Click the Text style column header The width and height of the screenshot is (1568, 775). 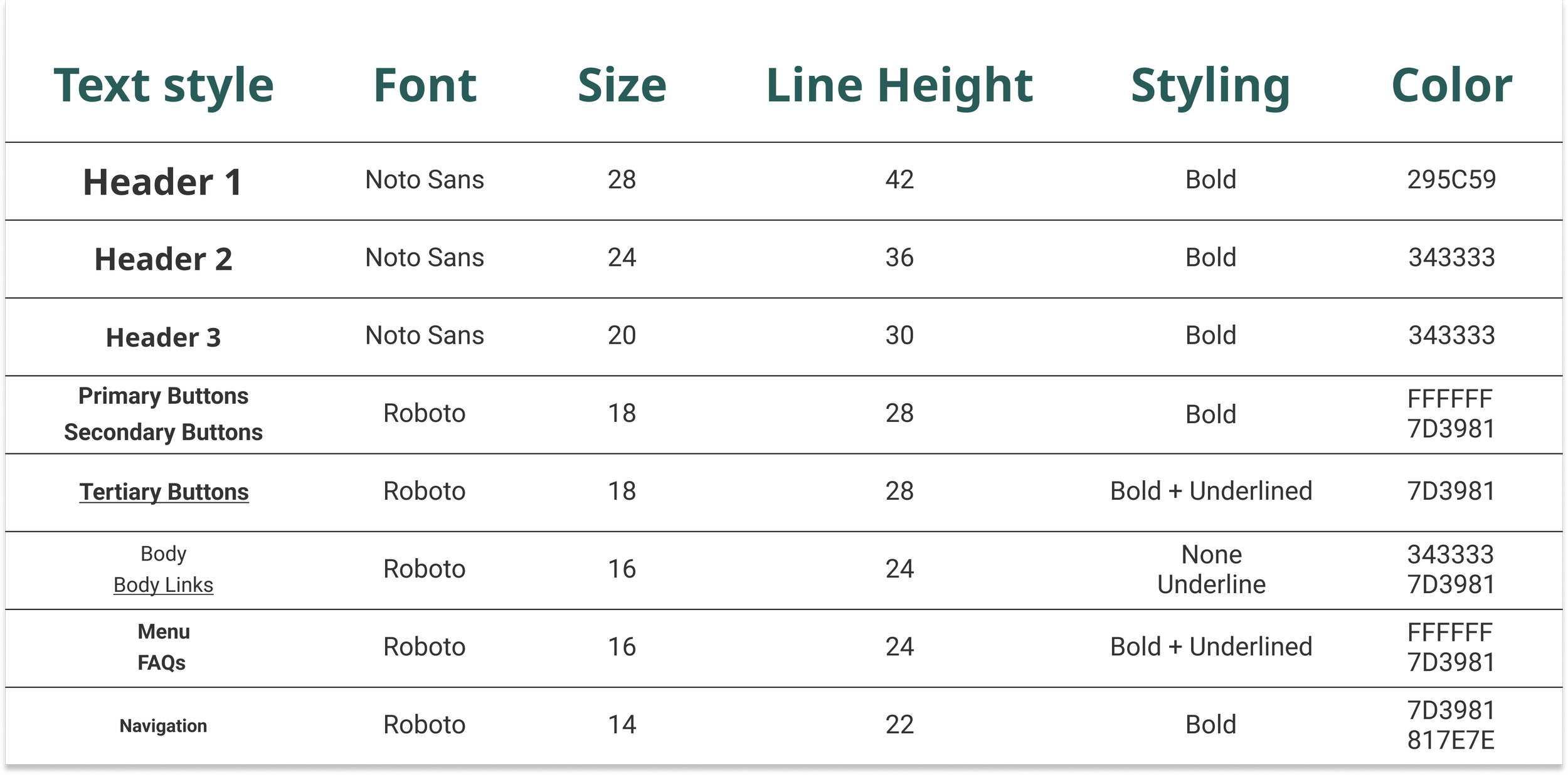(164, 86)
